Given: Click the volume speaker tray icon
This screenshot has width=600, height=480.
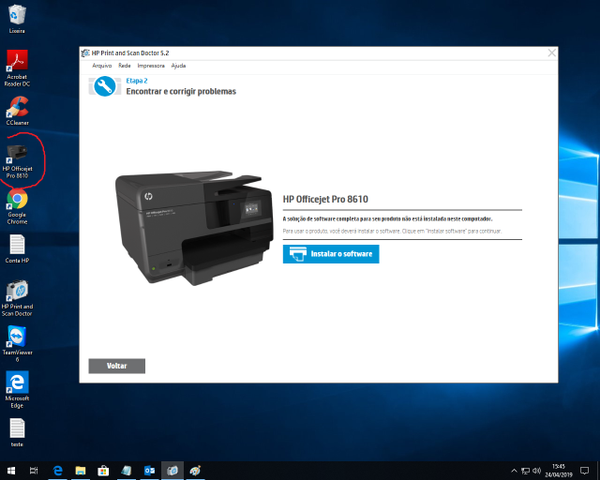Looking at the screenshot, I should pyautogui.click(x=536, y=471).
